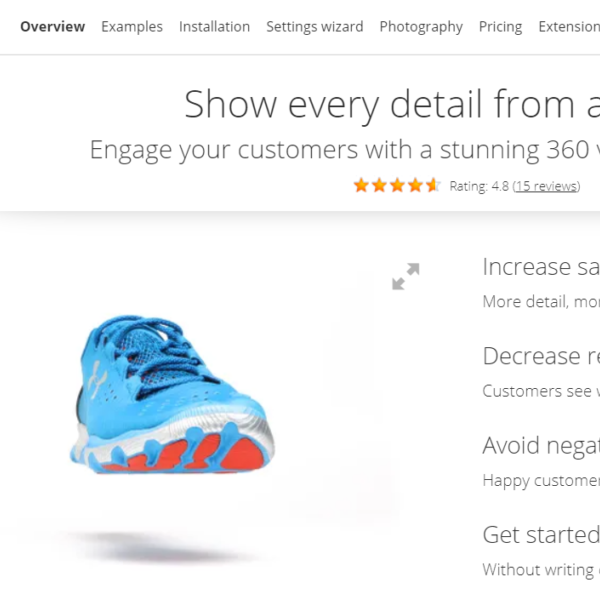Switch to the Examples tab
Screen dimensions: 600x594
[x=132, y=27]
